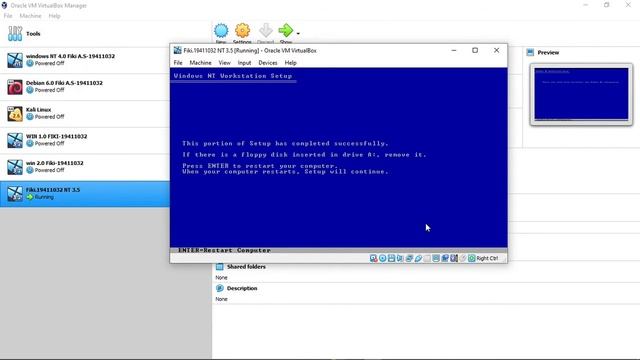Click the Right Ctrl host key label
The image size is (640, 360).
[x=487, y=258]
